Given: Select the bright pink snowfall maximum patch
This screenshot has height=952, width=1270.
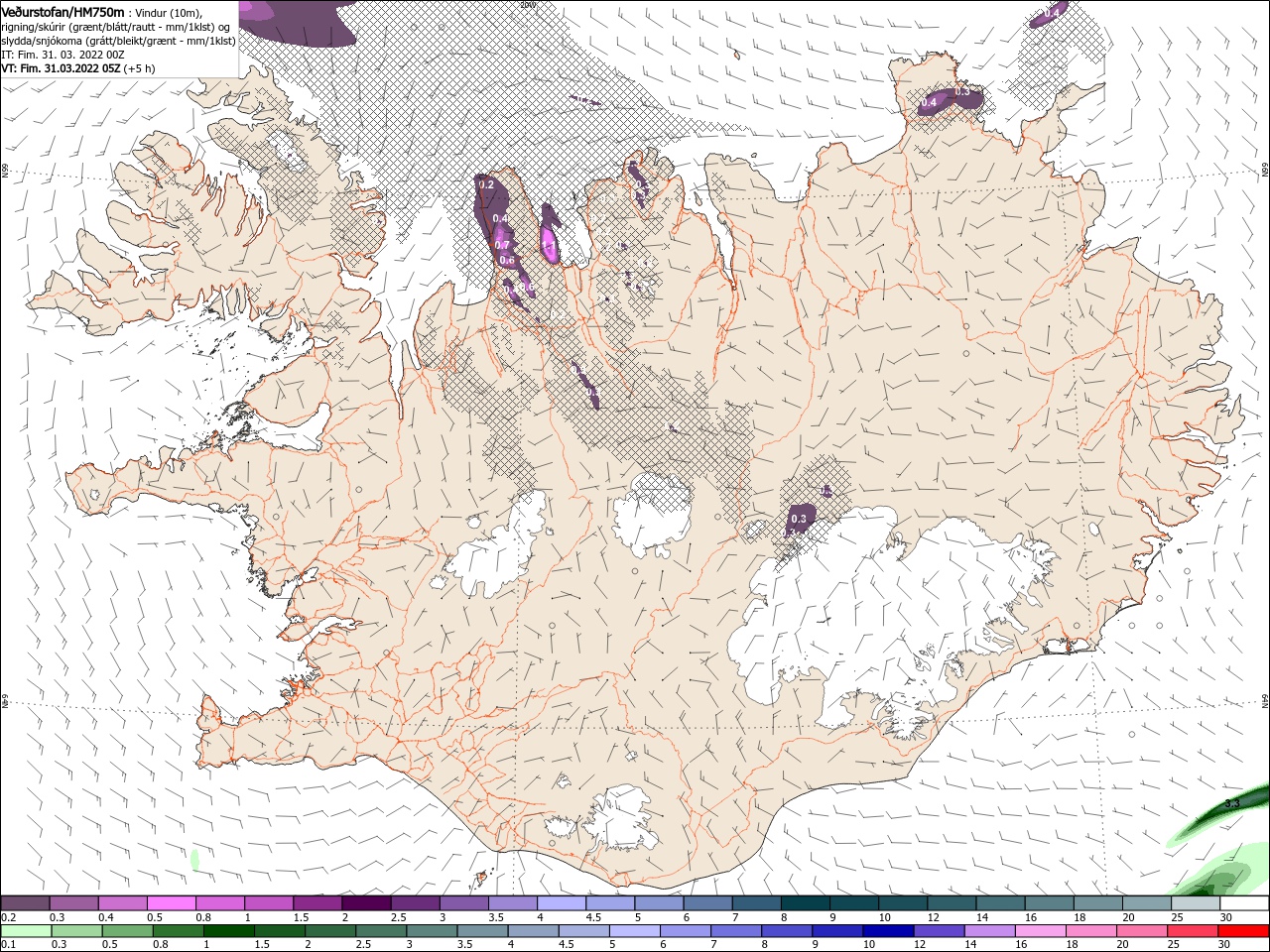Looking at the screenshot, I should (550, 245).
